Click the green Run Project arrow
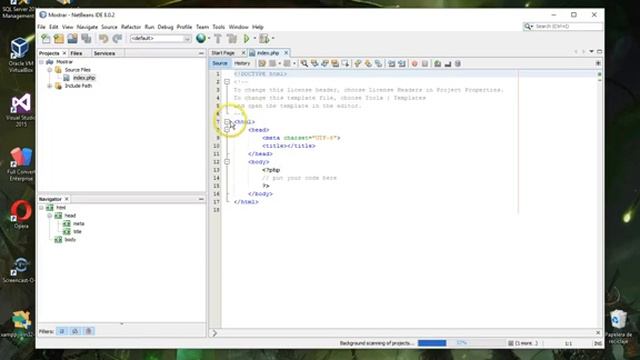Screen dimensions: 640x360 [247, 39]
